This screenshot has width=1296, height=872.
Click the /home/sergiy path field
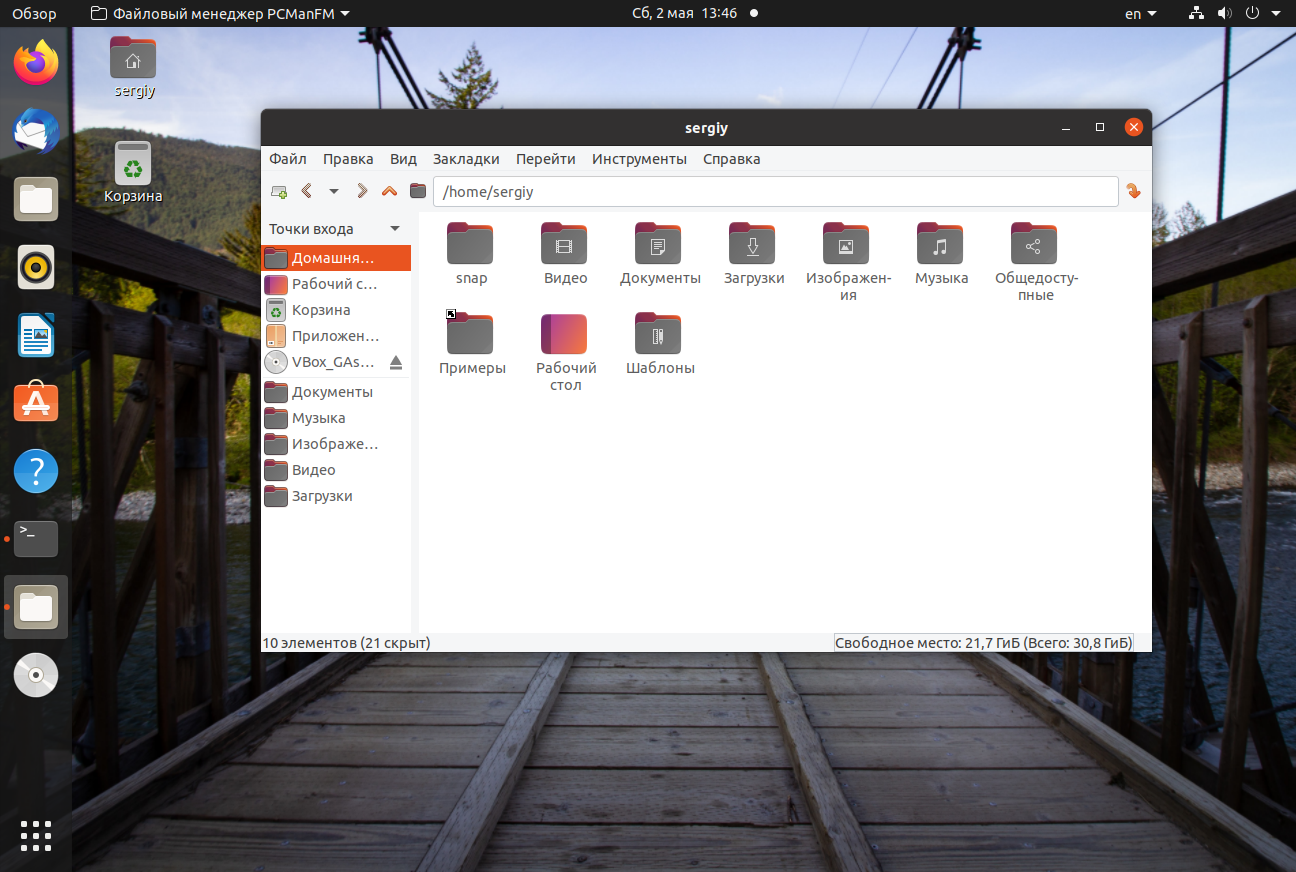775,191
